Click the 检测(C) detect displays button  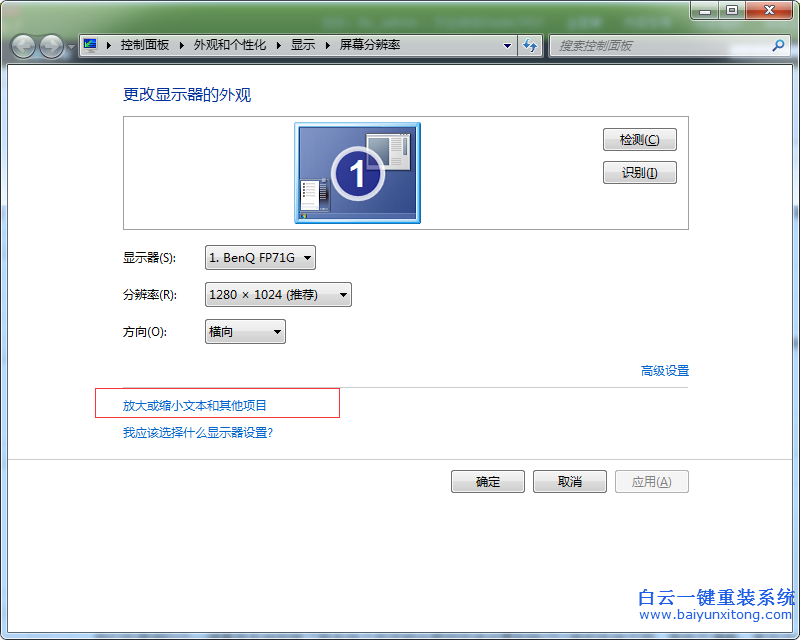[x=639, y=139]
